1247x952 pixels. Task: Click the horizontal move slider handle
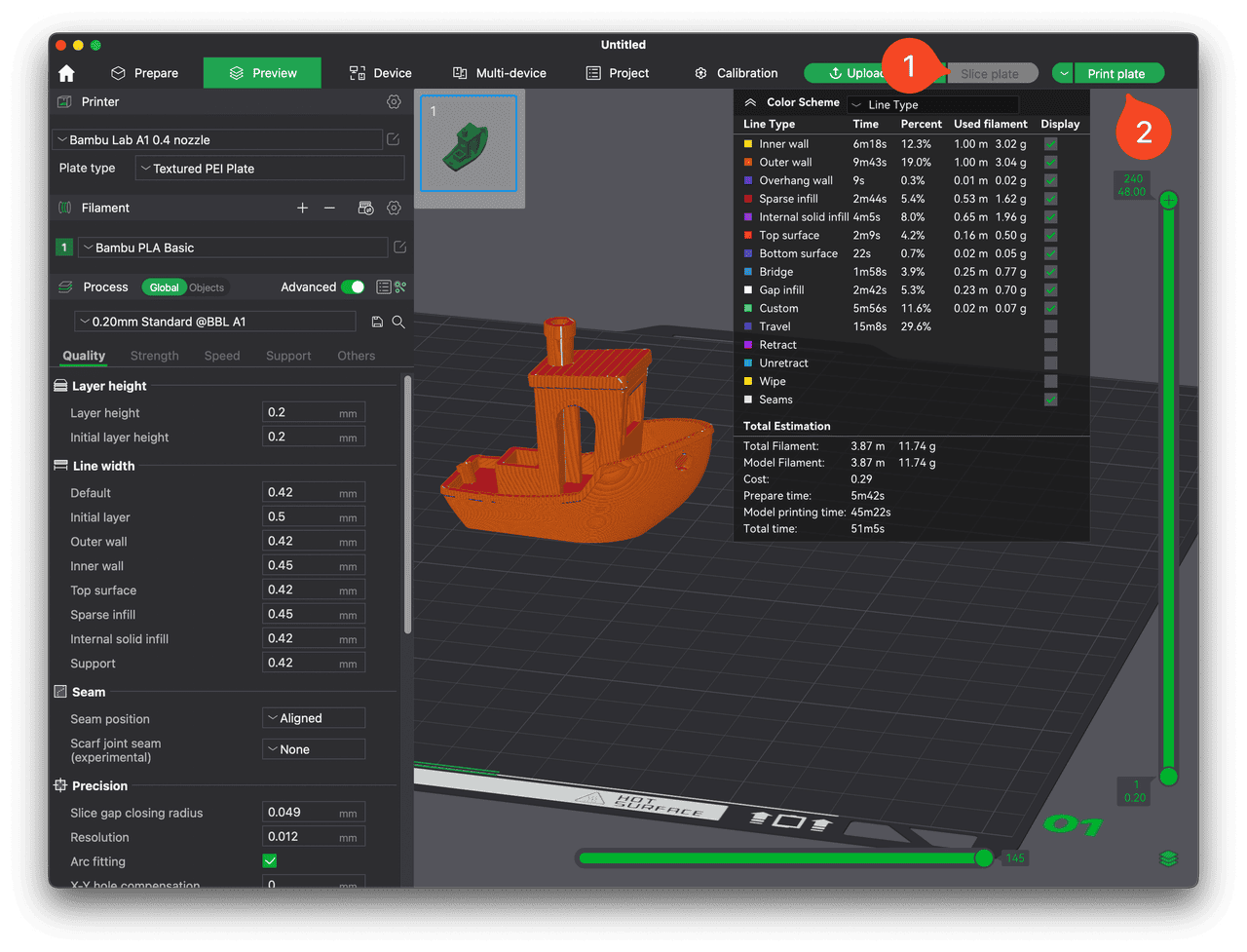(984, 857)
